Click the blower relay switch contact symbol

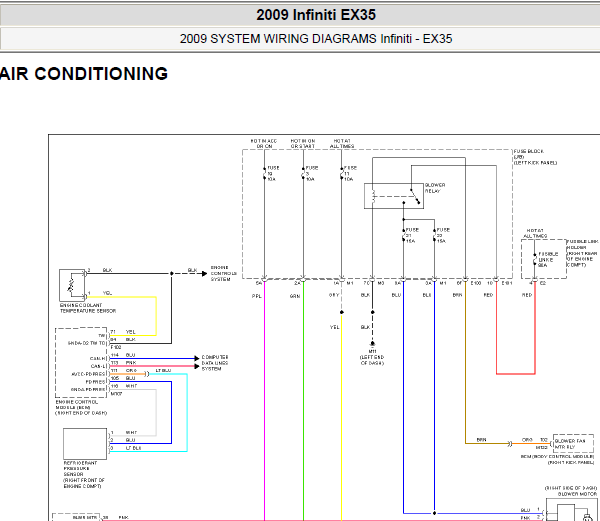point(415,196)
